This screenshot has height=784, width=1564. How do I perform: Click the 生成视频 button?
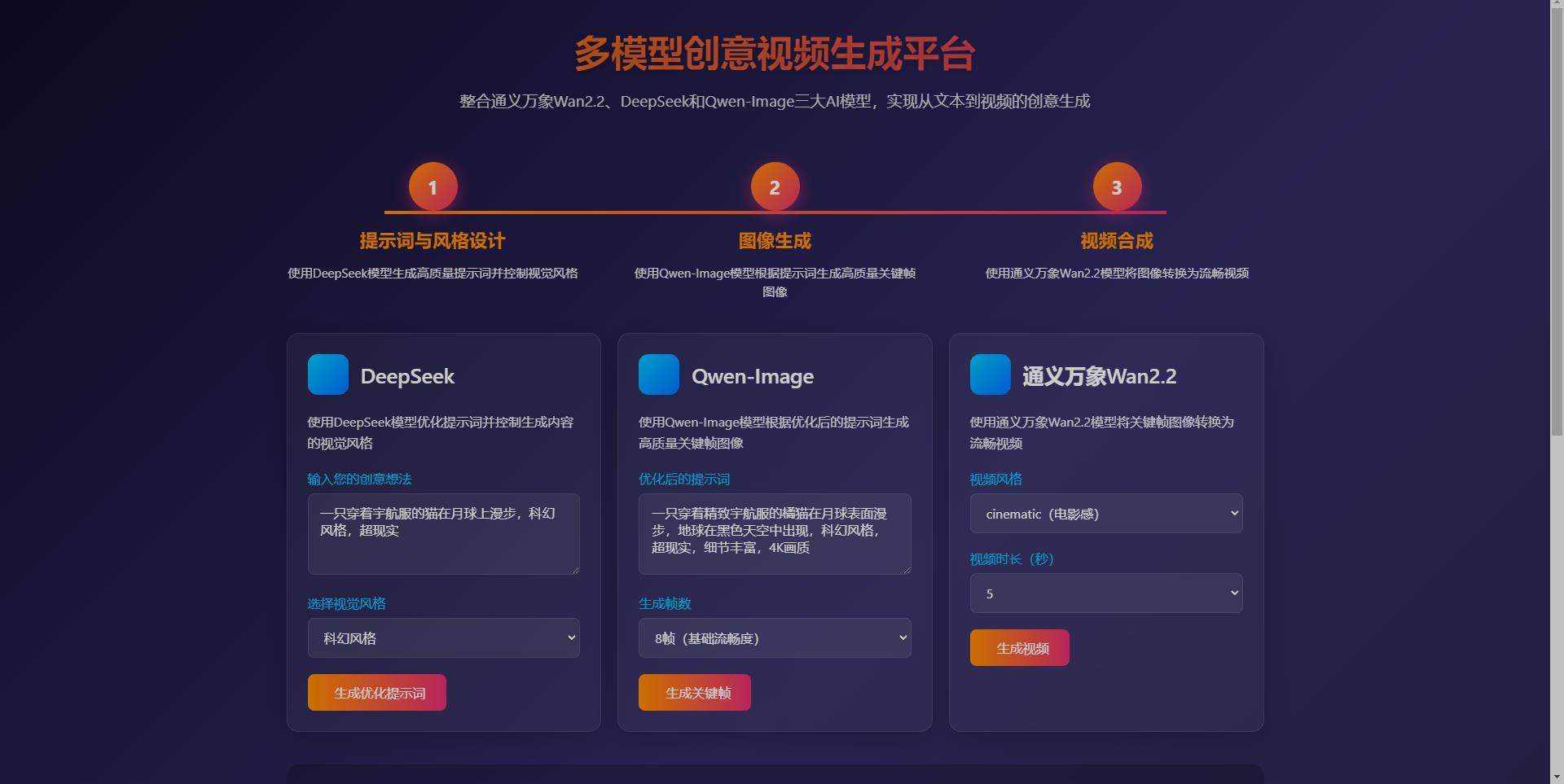tap(1020, 648)
